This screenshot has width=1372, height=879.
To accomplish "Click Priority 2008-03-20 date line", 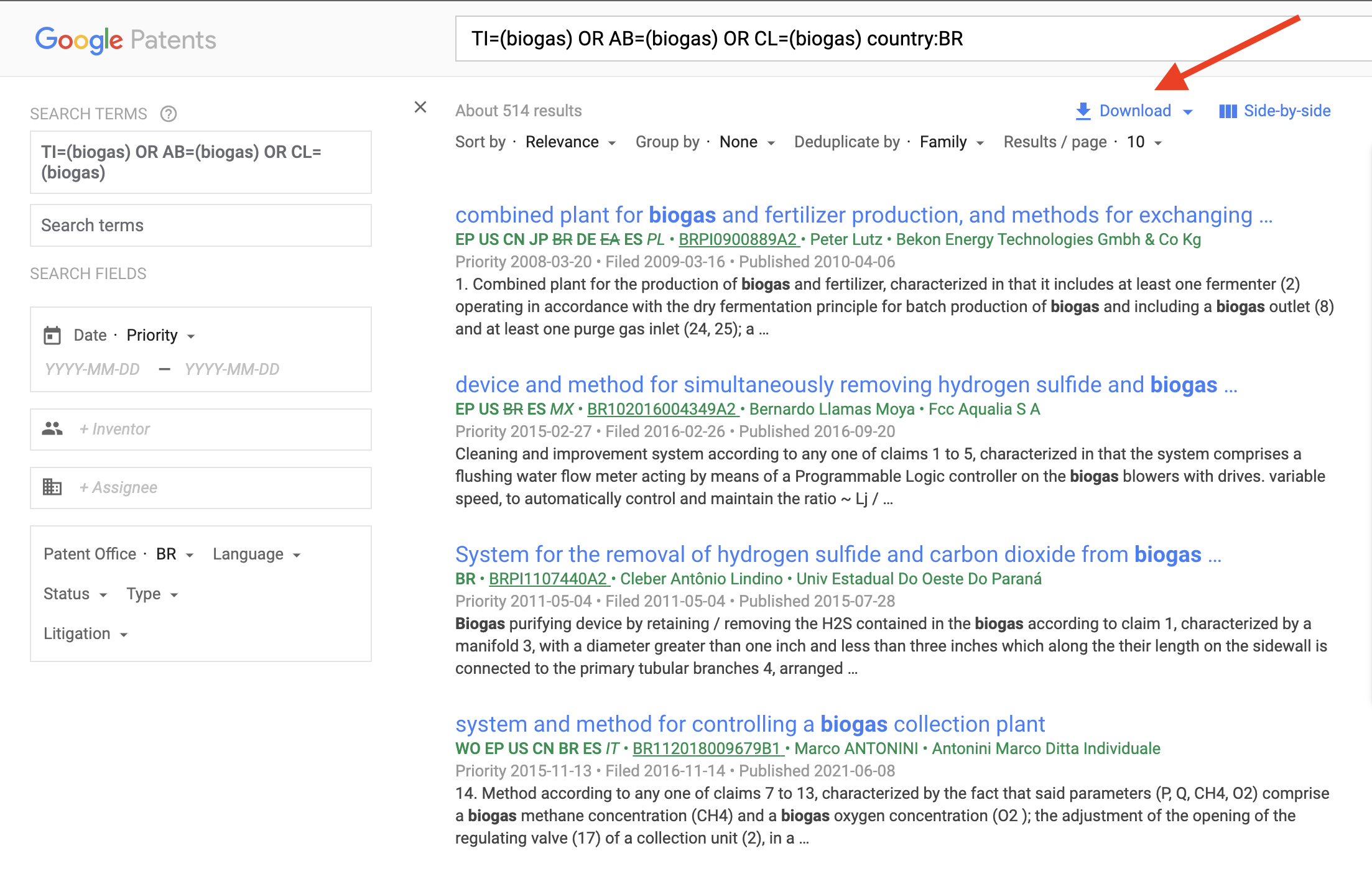I will pos(675,262).
